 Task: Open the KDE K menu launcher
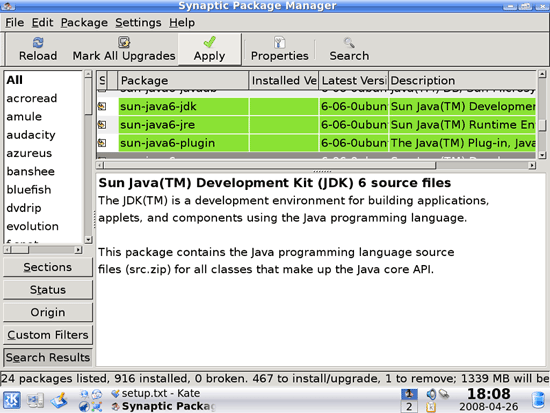12,400
